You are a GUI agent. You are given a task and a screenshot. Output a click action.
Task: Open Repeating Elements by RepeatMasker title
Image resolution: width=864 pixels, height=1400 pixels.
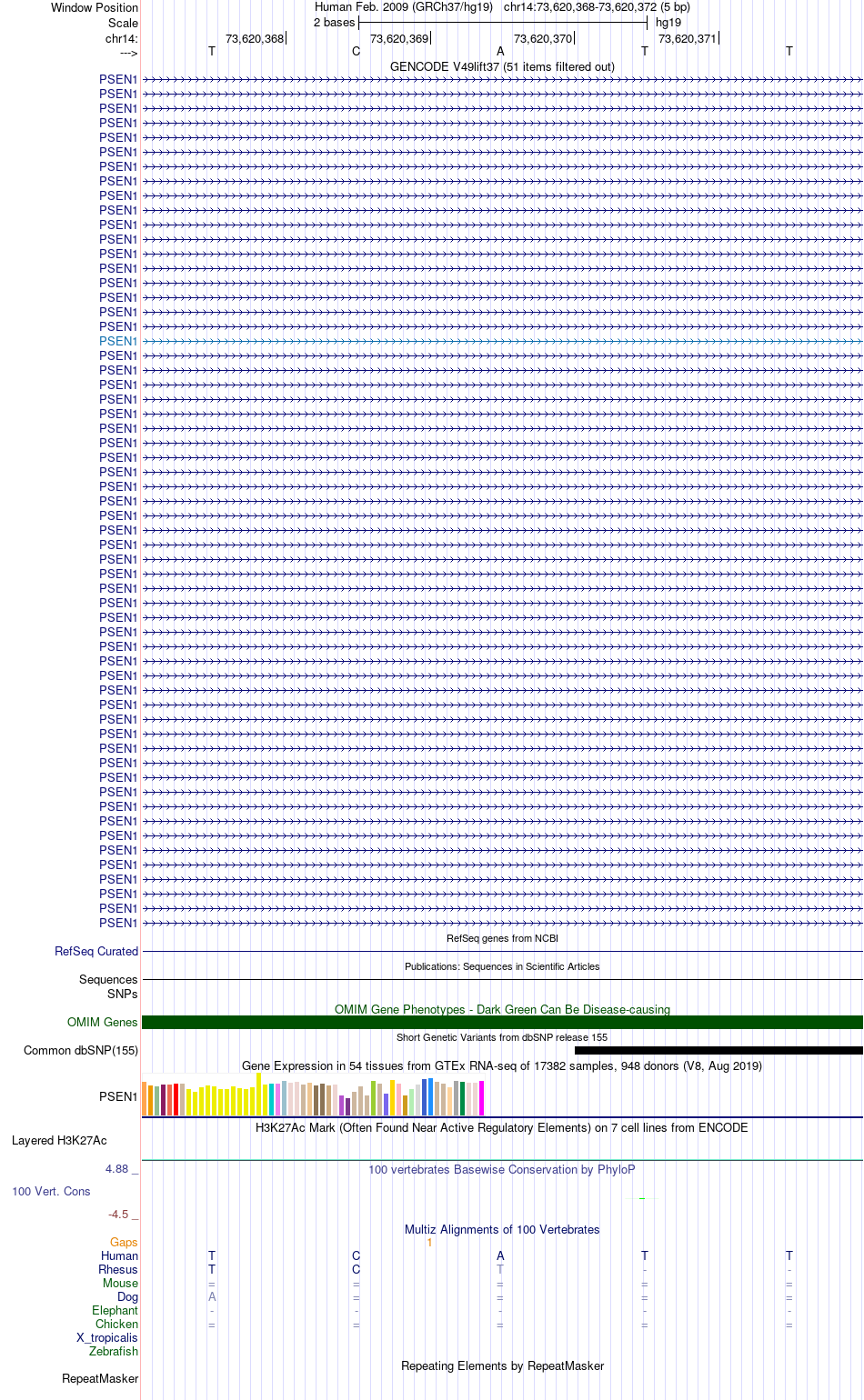coord(502,1365)
